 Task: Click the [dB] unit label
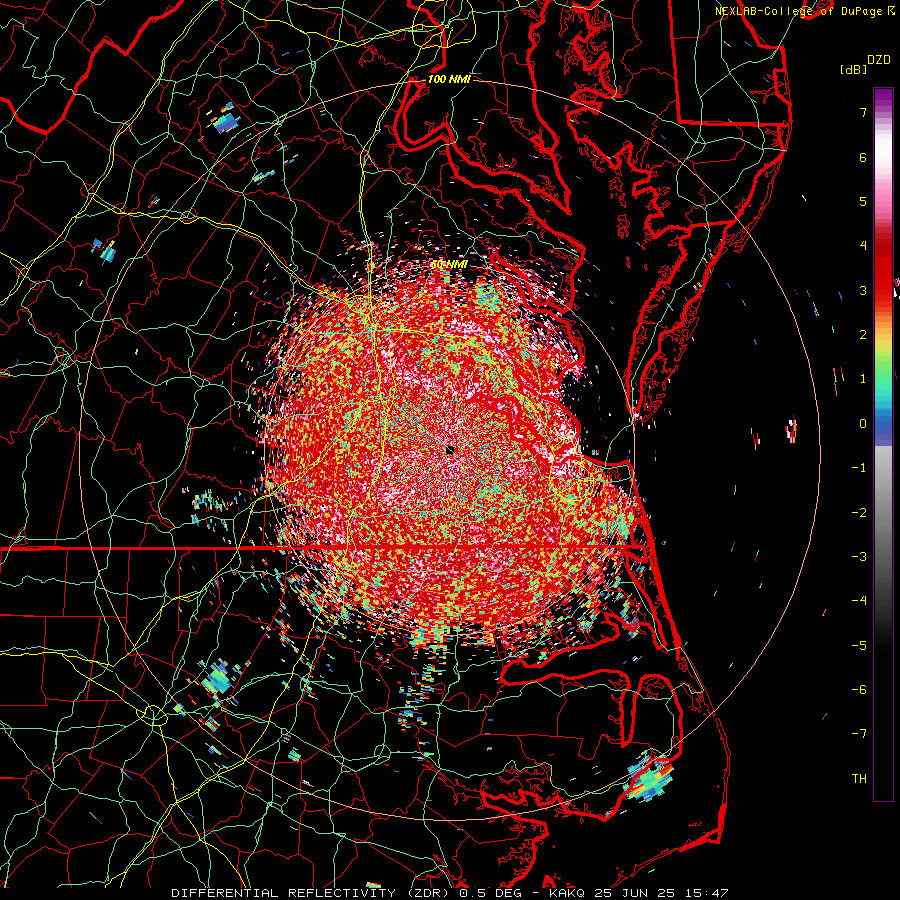(x=853, y=69)
